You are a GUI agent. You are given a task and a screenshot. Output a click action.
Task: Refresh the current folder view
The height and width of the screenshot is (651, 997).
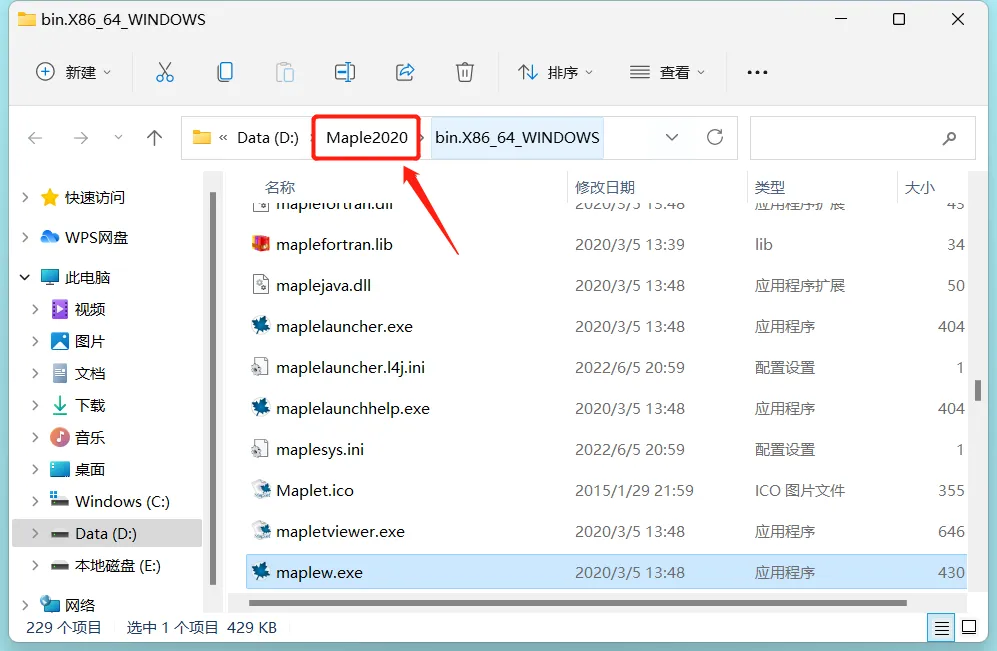[715, 137]
